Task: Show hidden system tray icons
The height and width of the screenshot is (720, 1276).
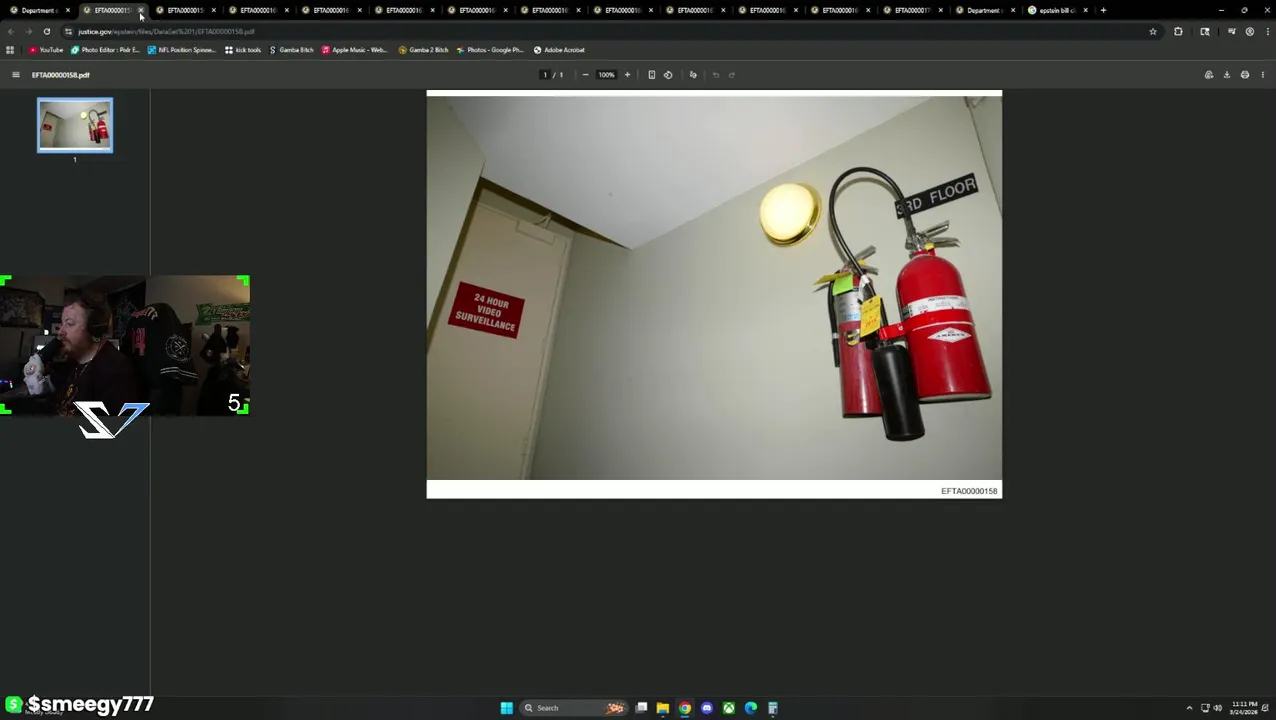Action: 1189,708
